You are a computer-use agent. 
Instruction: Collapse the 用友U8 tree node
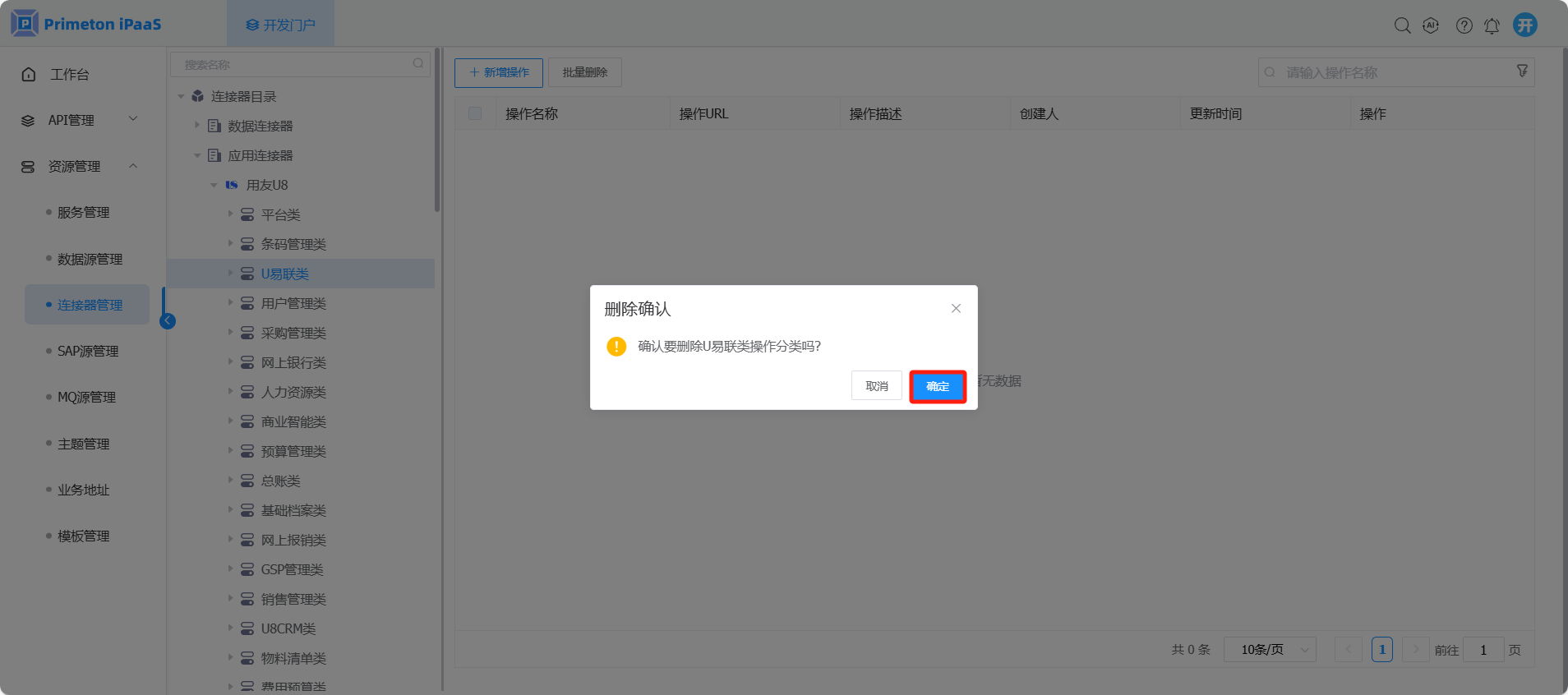[x=214, y=185]
